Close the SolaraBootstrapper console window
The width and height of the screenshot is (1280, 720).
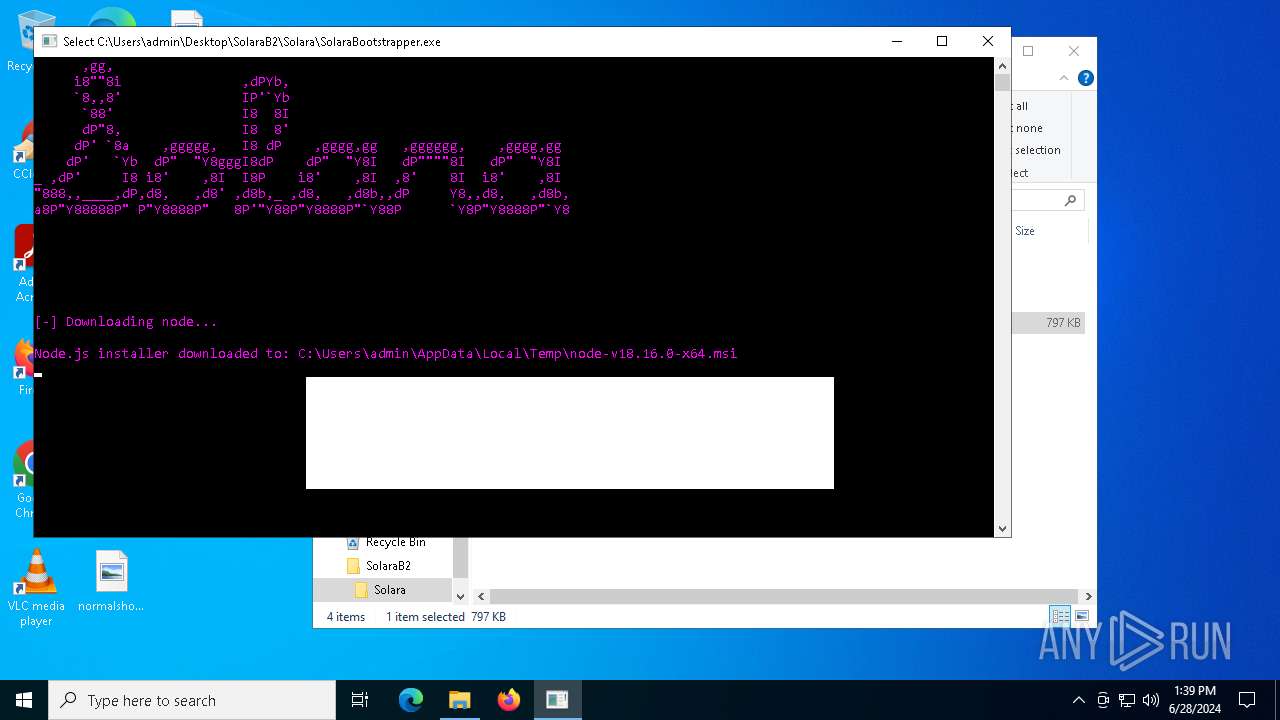[x=988, y=41]
